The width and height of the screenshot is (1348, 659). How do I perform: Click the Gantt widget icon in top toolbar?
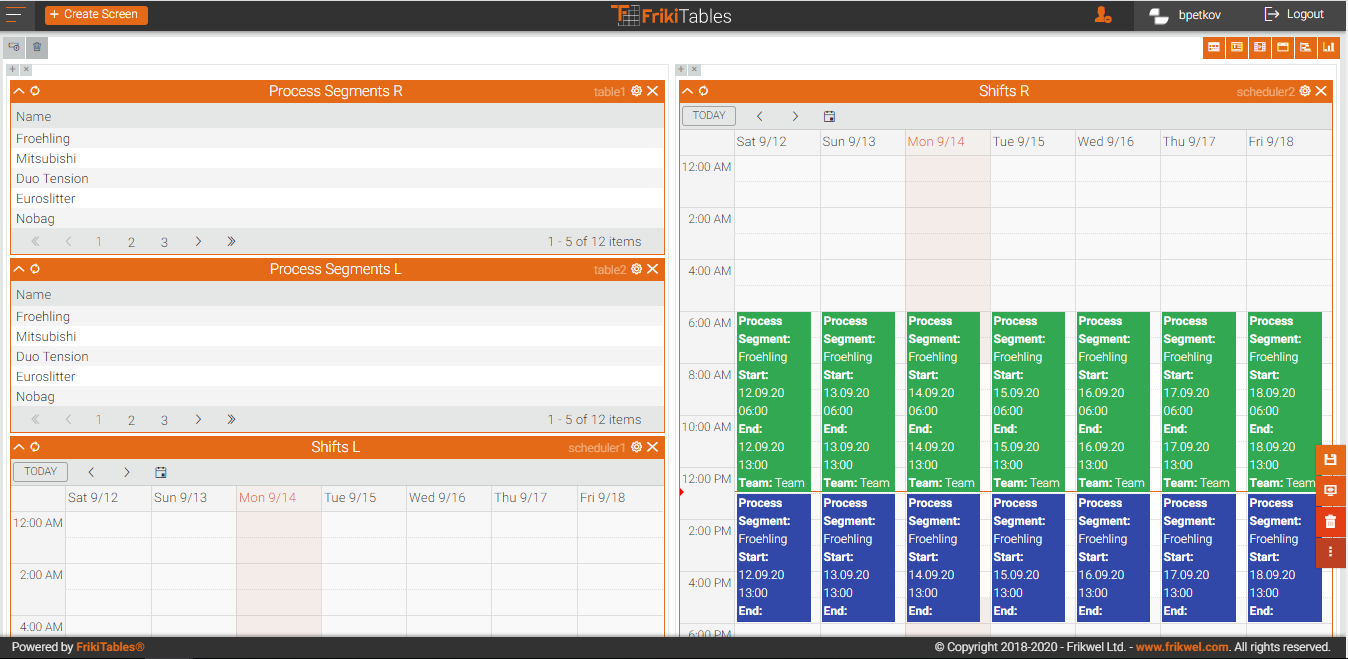[1305, 47]
